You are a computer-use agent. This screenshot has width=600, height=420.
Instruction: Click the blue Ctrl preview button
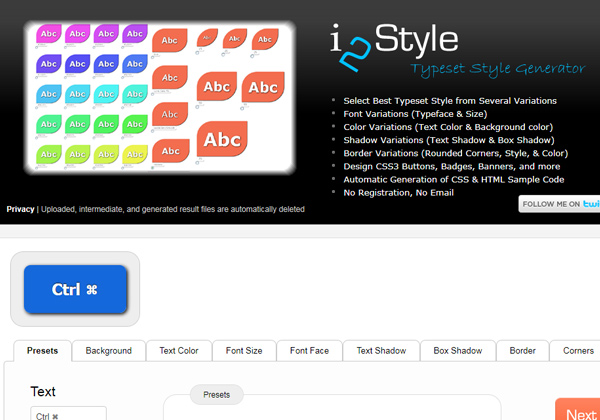click(75, 289)
